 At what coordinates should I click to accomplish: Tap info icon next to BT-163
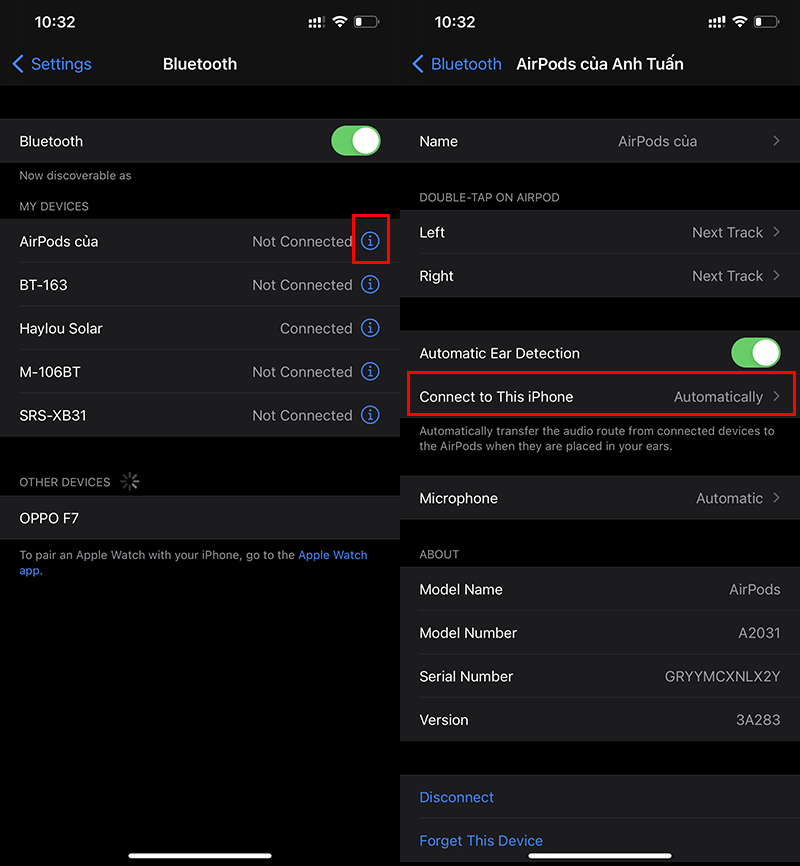[x=370, y=285]
